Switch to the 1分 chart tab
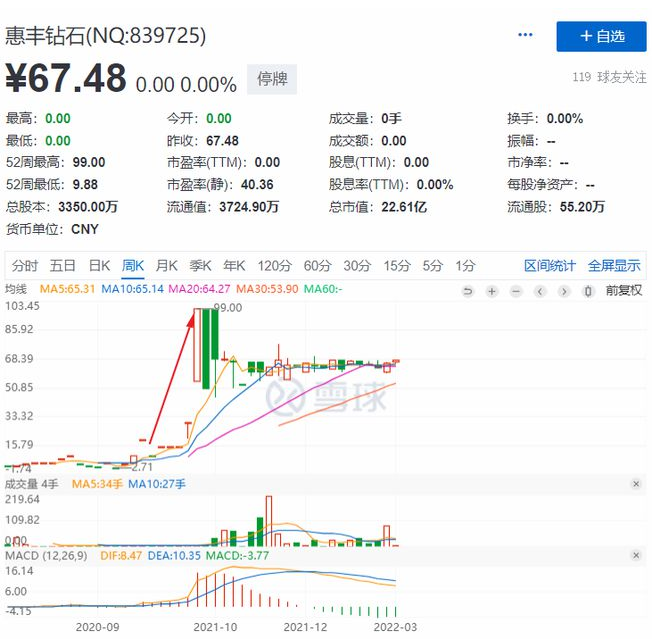The height and width of the screenshot is (639, 655). pyautogui.click(x=465, y=266)
